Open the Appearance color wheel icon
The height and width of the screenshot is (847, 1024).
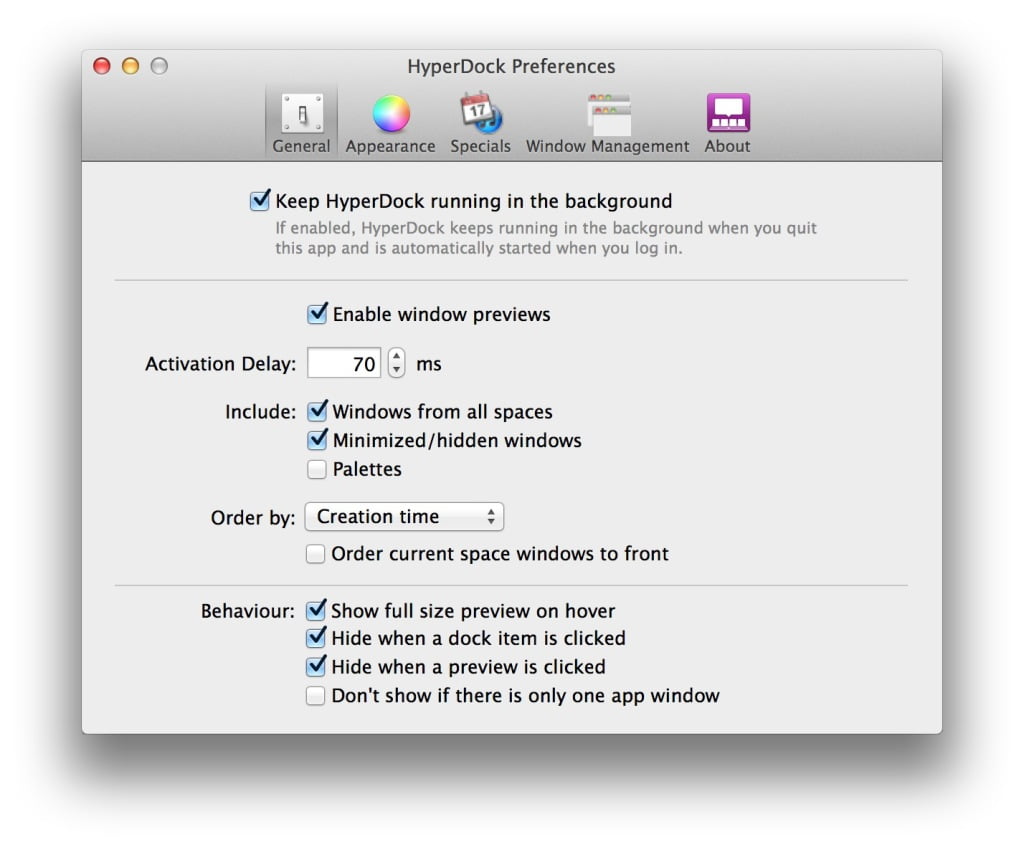pos(391,114)
